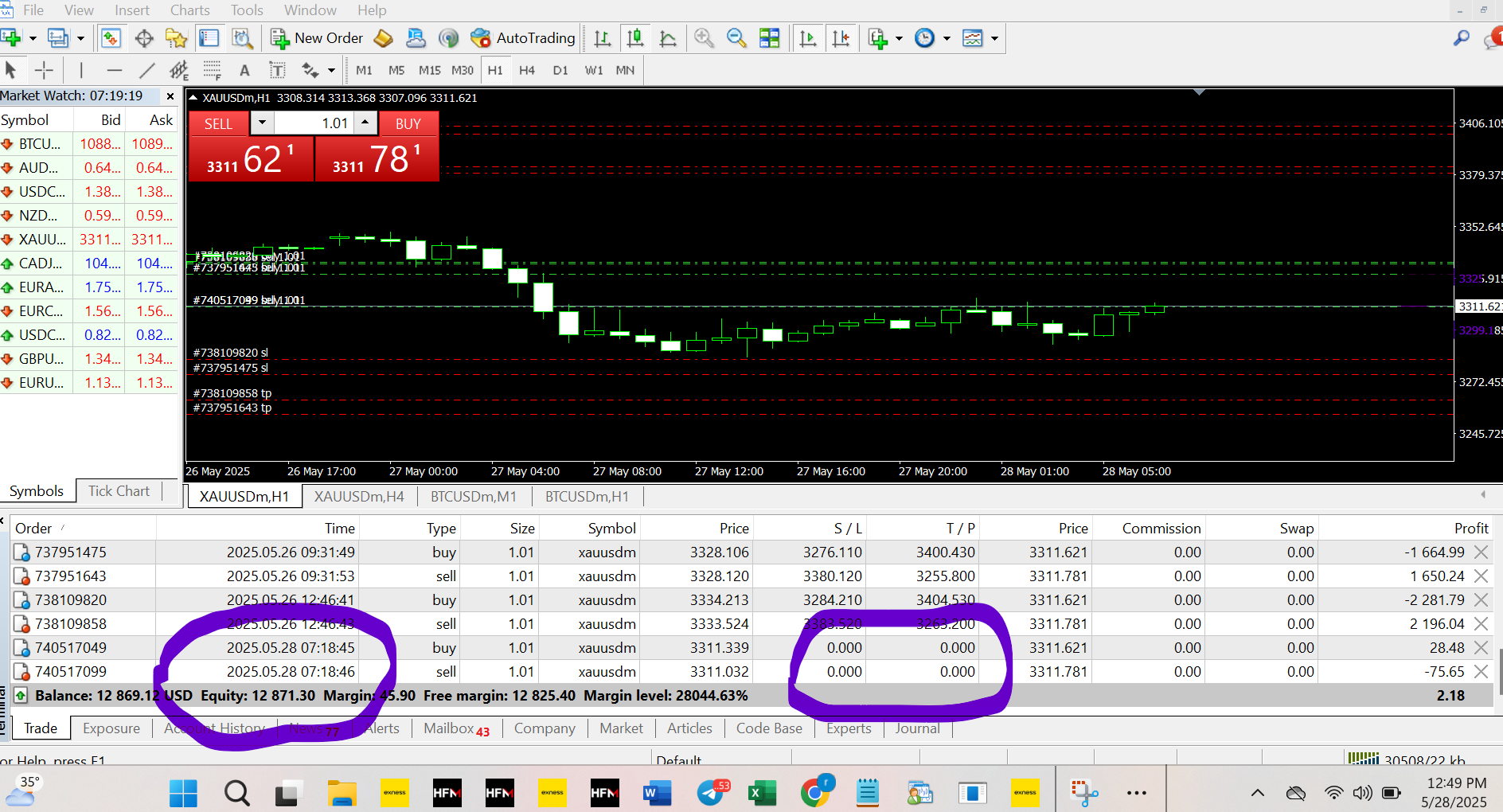This screenshot has height=812, width=1503.
Task: Expand the new chart dropdown arrow
Action: (33, 38)
